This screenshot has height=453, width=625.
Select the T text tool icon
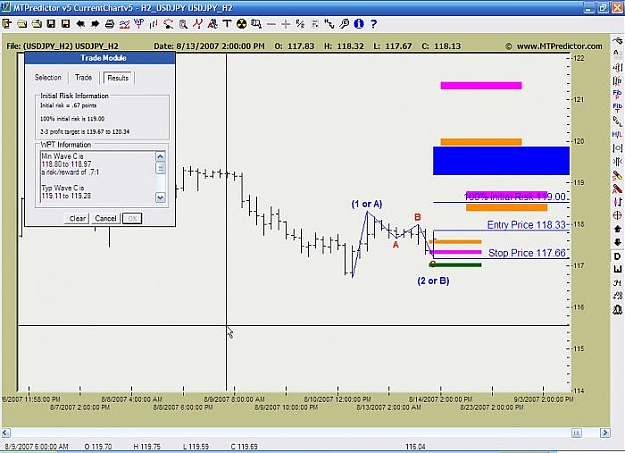click(227, 24)
